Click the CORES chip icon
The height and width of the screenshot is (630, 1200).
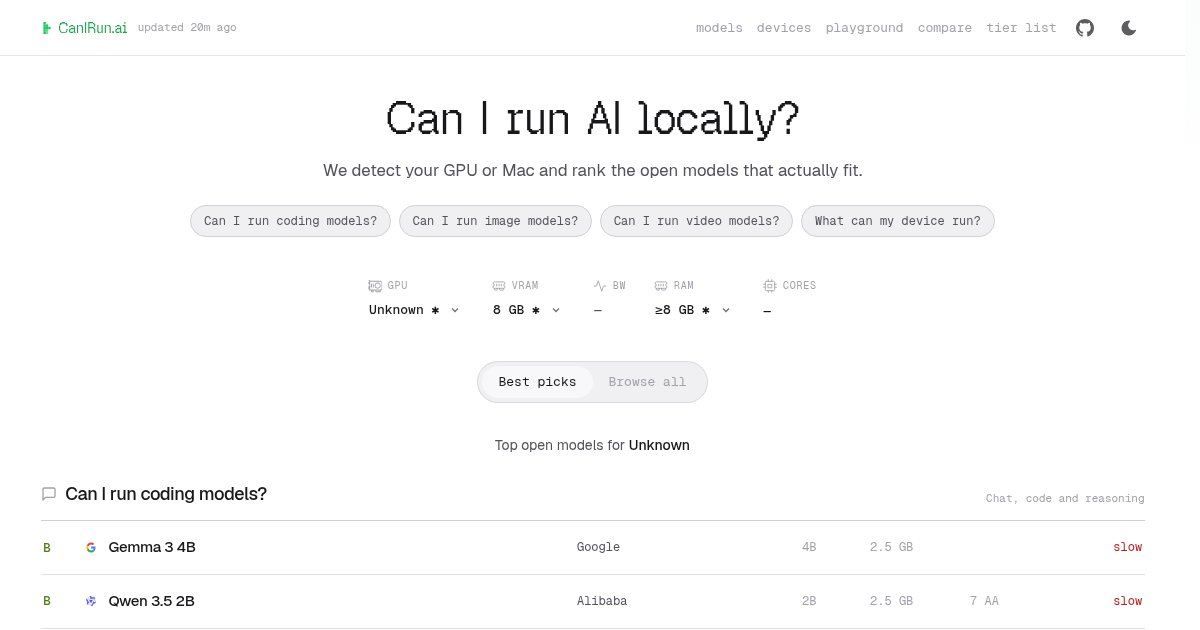[770, 286]
